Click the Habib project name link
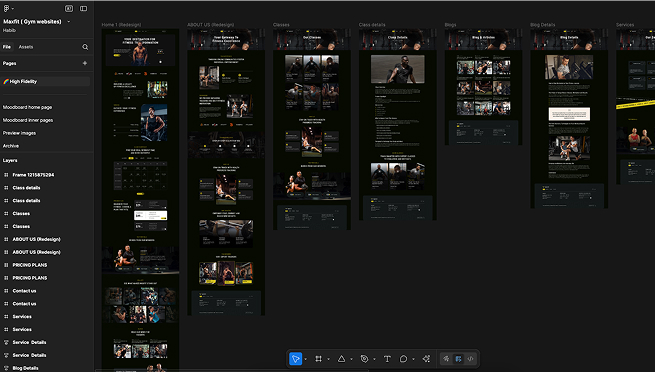This screenshot has width=655, height=372. click(x=9, y=30)
